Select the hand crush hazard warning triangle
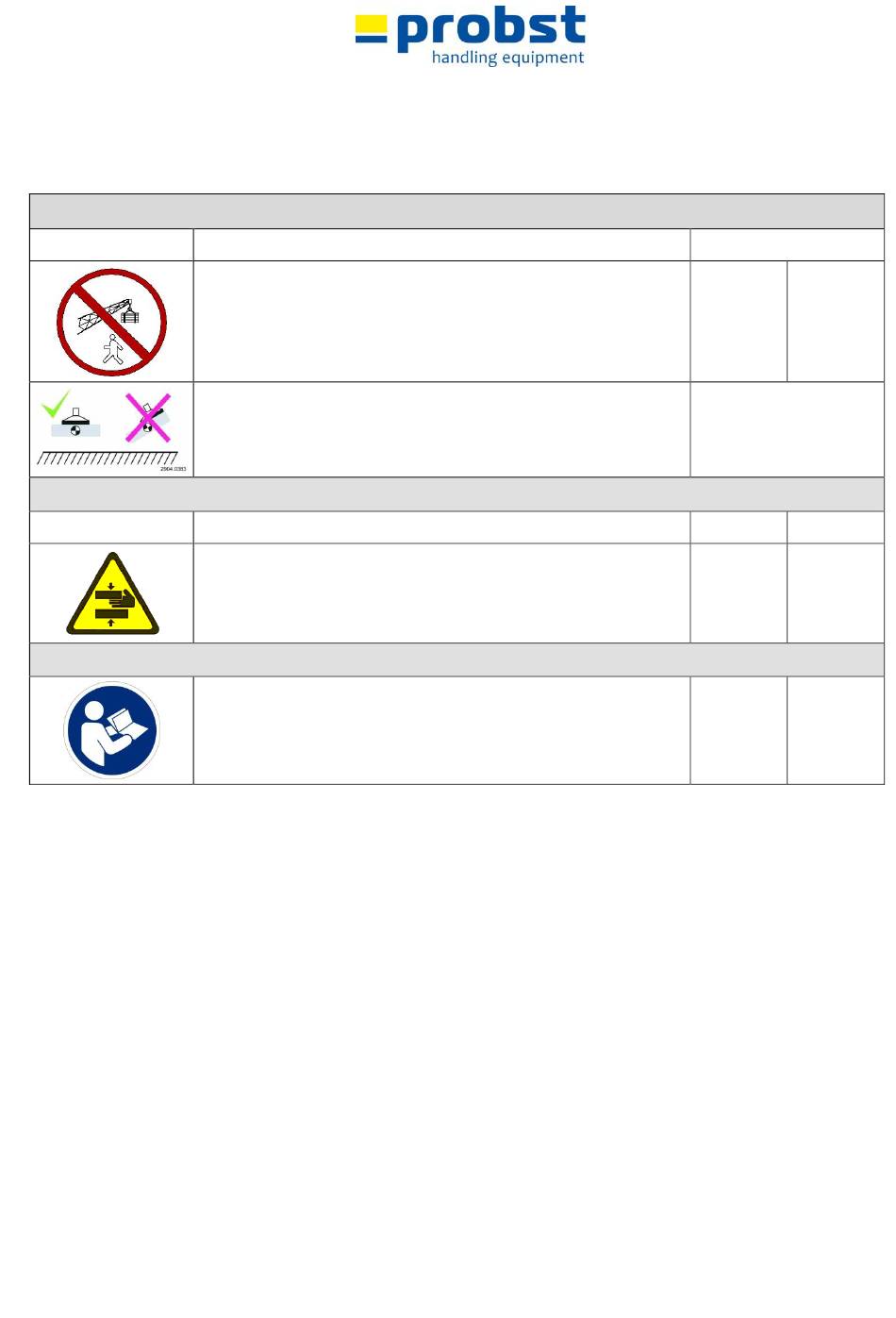896x1318 pixels. coord(112,593)
